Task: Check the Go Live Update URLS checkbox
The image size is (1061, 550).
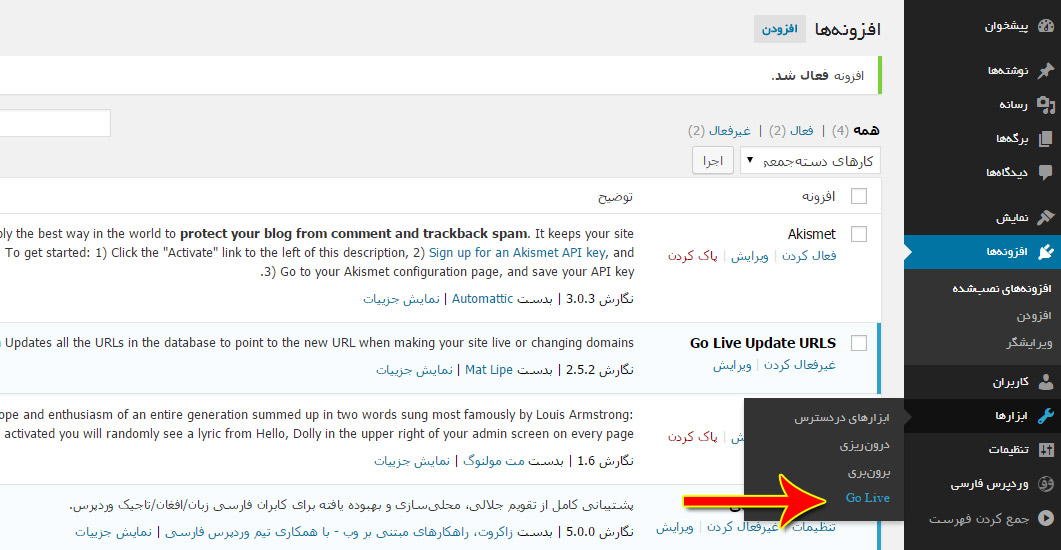Action: point(859,343)
